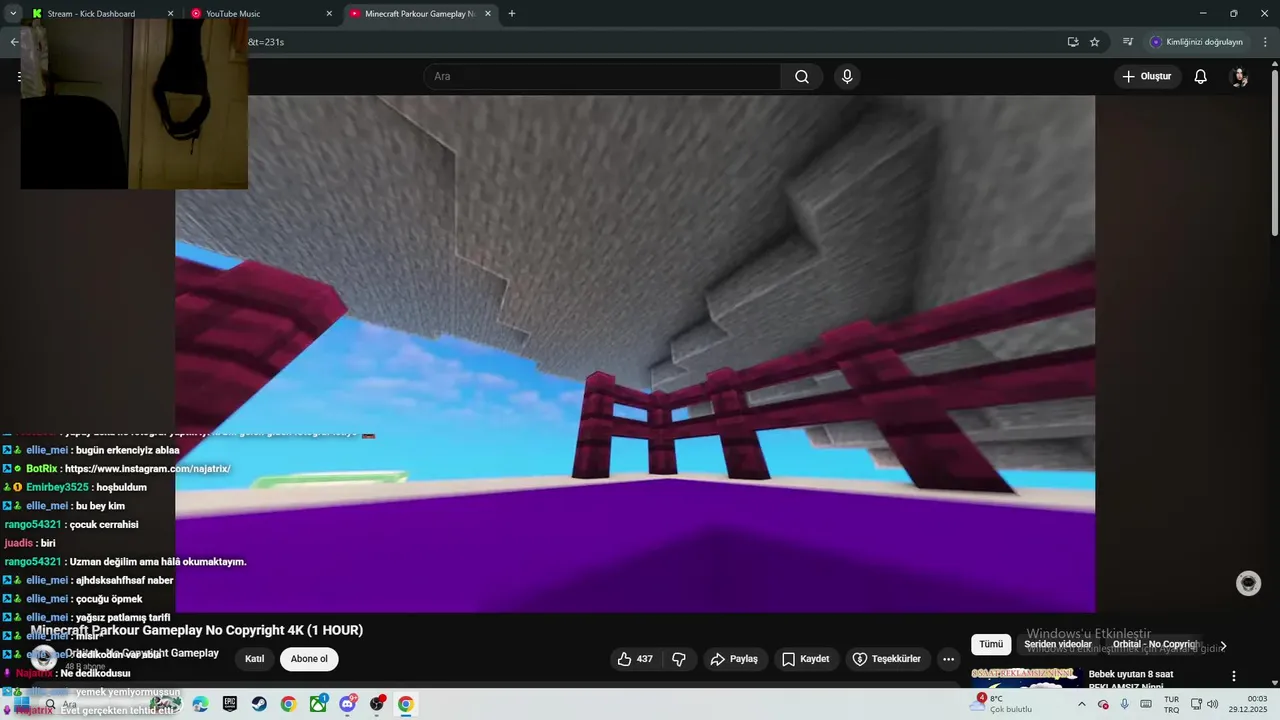This screenshot has width=1280, height=720.
Task: Open Discord from the taskbar
Action: [347, 704]
